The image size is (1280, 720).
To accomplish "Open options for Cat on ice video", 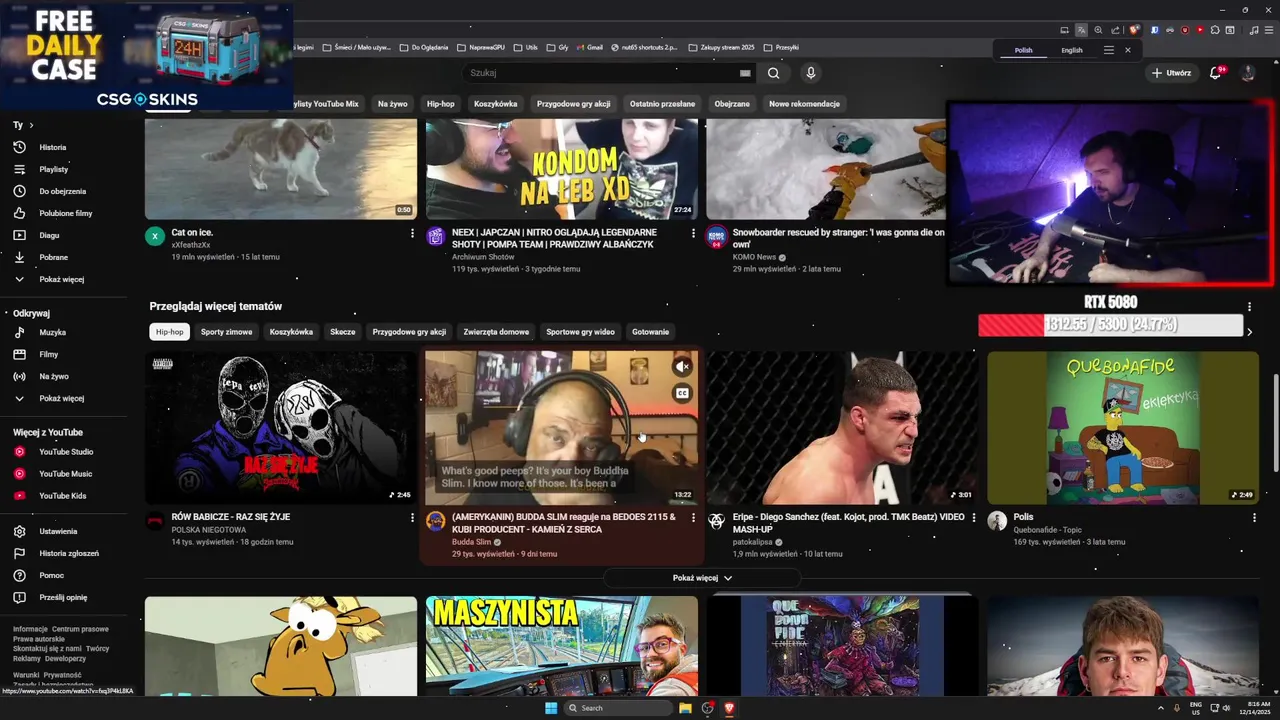I will (x=412, y=233).
